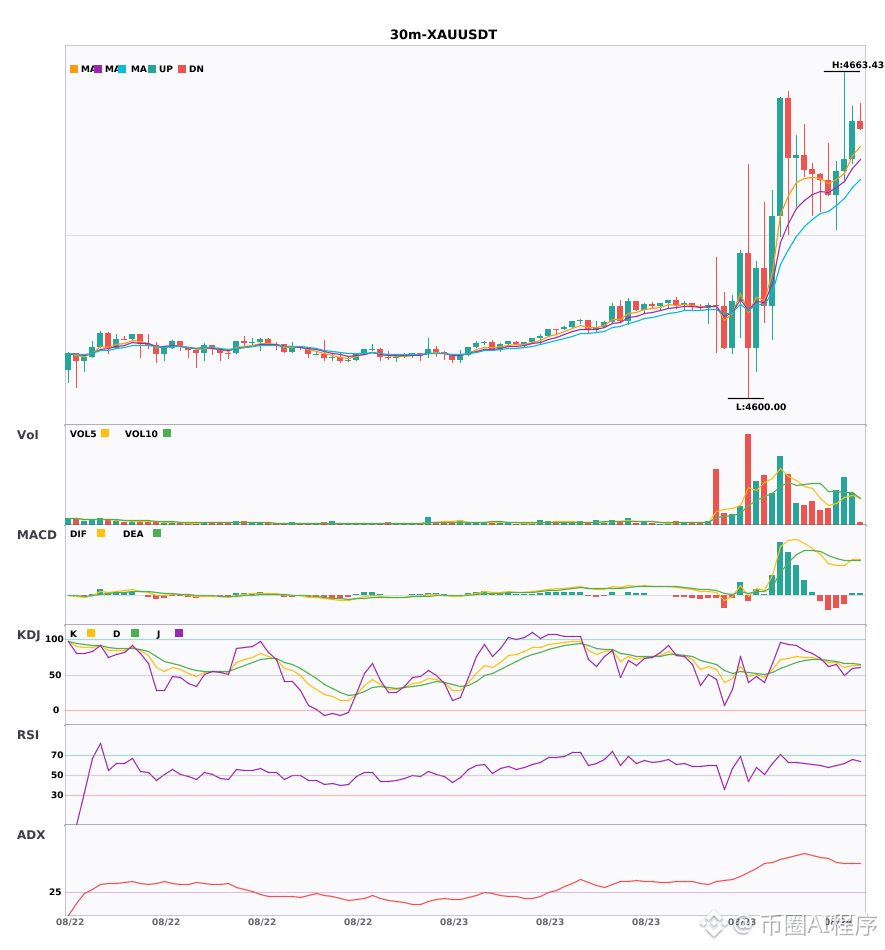This screenshot has width=885, height=950.
Task: Select the L:4600.00 low price label
Action: coord(761,407)
